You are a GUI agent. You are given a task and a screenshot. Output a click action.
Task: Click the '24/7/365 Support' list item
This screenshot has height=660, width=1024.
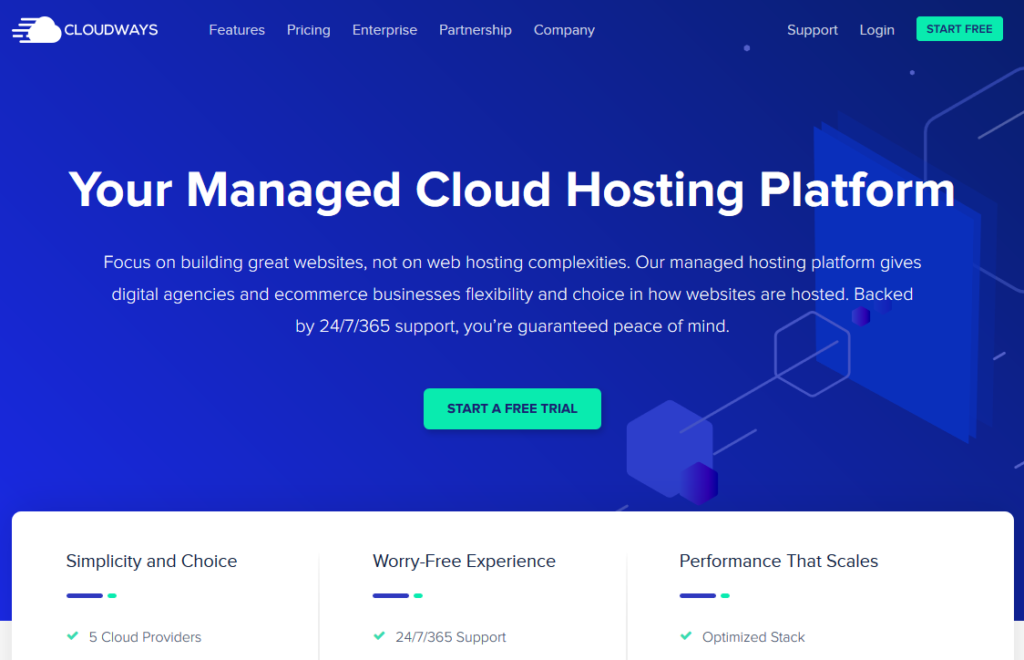[x=451, y=637]
